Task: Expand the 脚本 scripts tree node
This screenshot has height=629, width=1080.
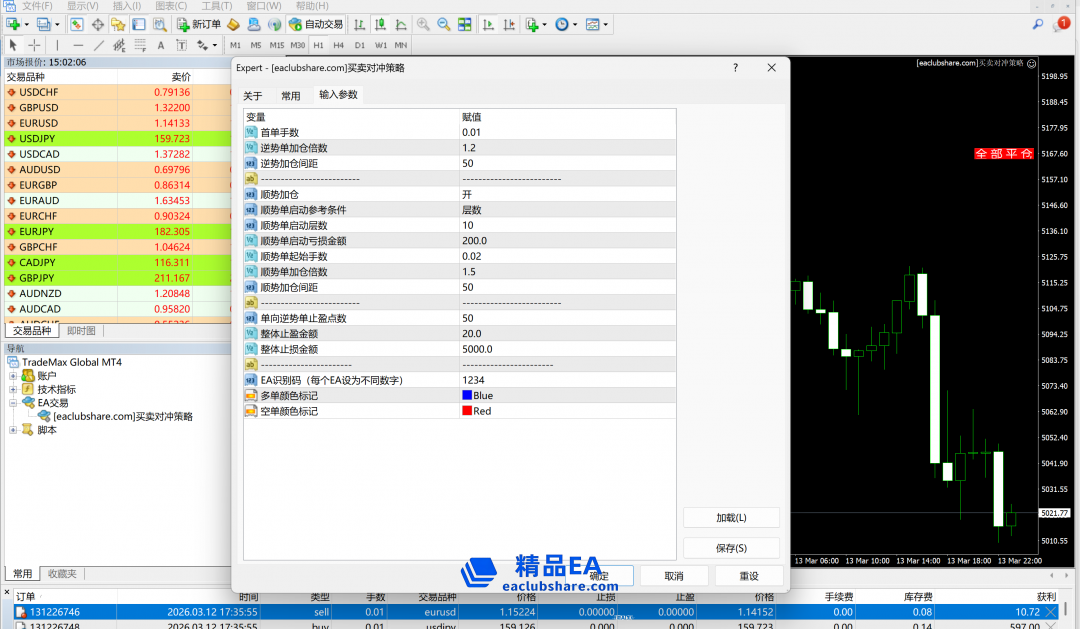Action: [x=14, y=430]
